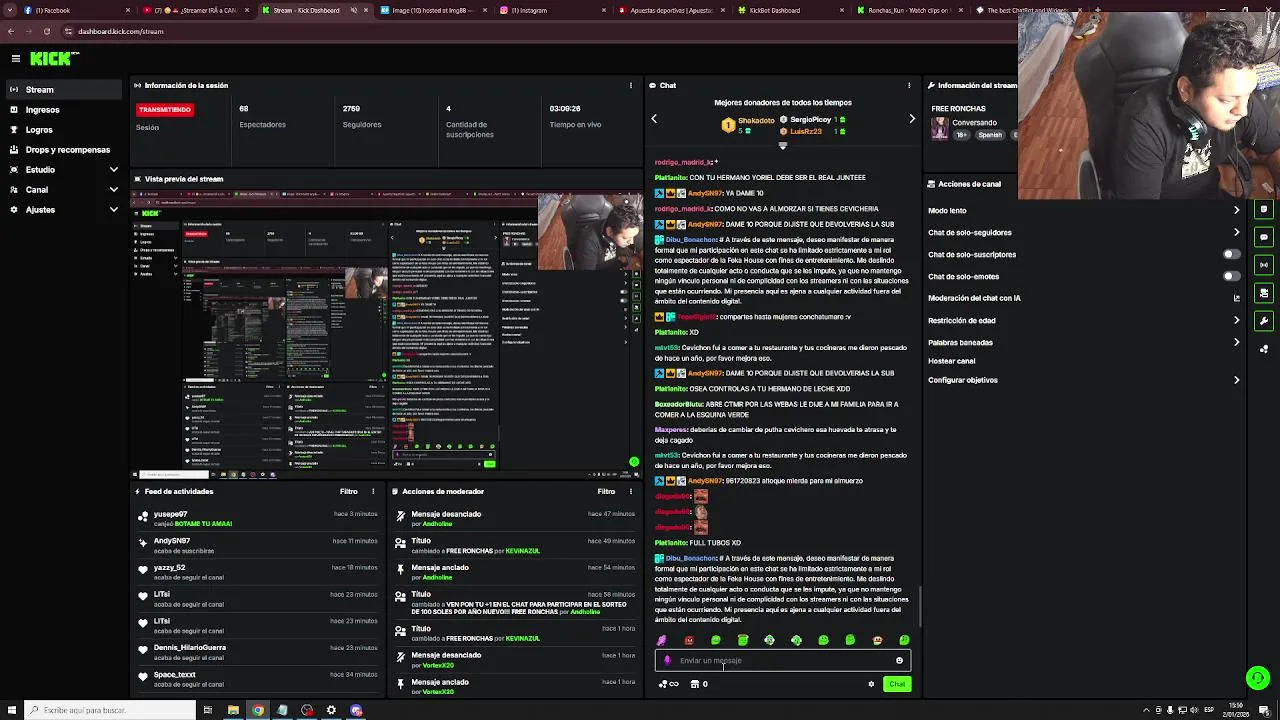
Task: Toggle the wrench widget icon in right strip
Action: (x=1264, y=322)
